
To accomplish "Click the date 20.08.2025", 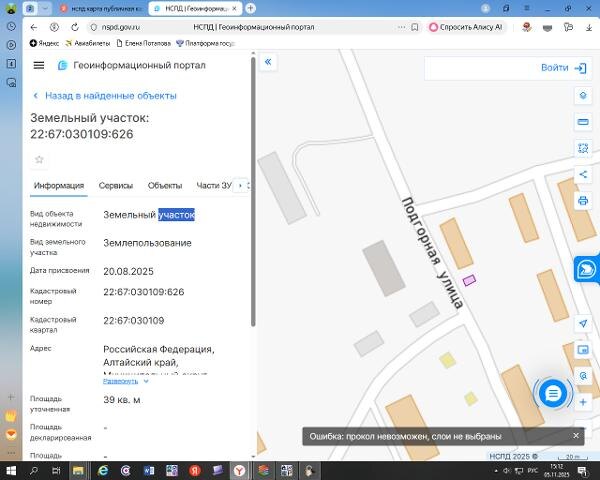I will pyautogui.click(x=128, y=271).
